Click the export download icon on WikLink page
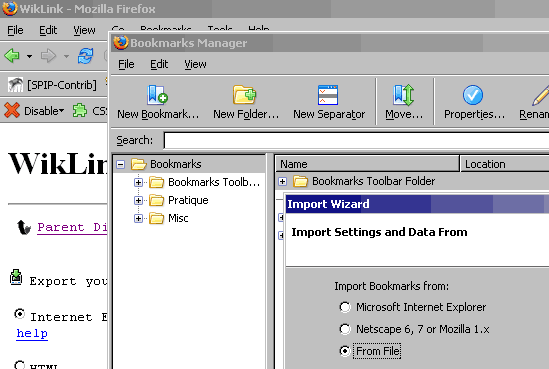This screenshot has height=369, width=549. click(x=16, y=277)
